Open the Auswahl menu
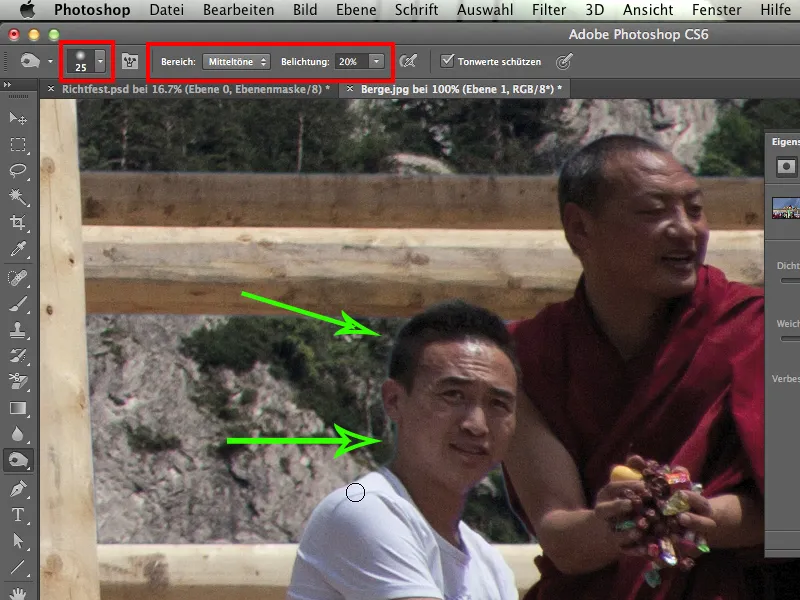 click(x=485, y=10)
